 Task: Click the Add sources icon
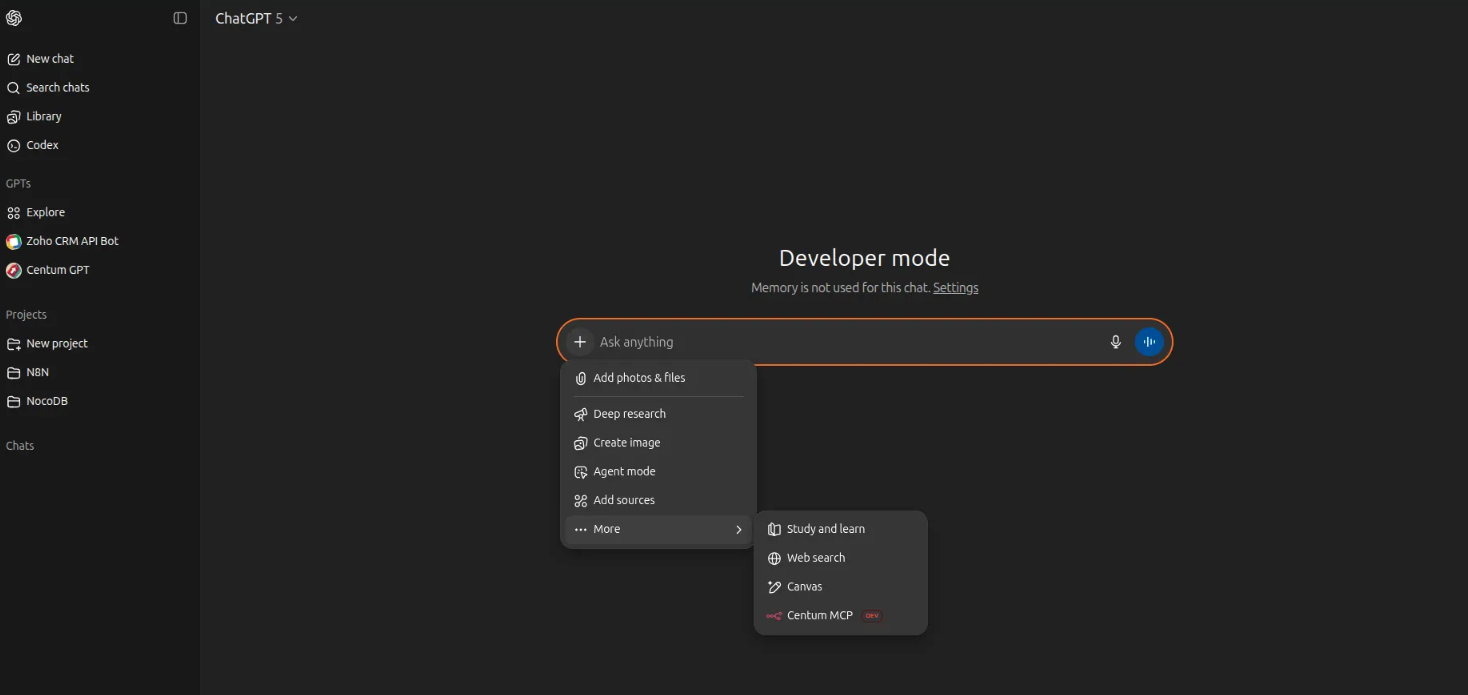[x=581, y=501]
